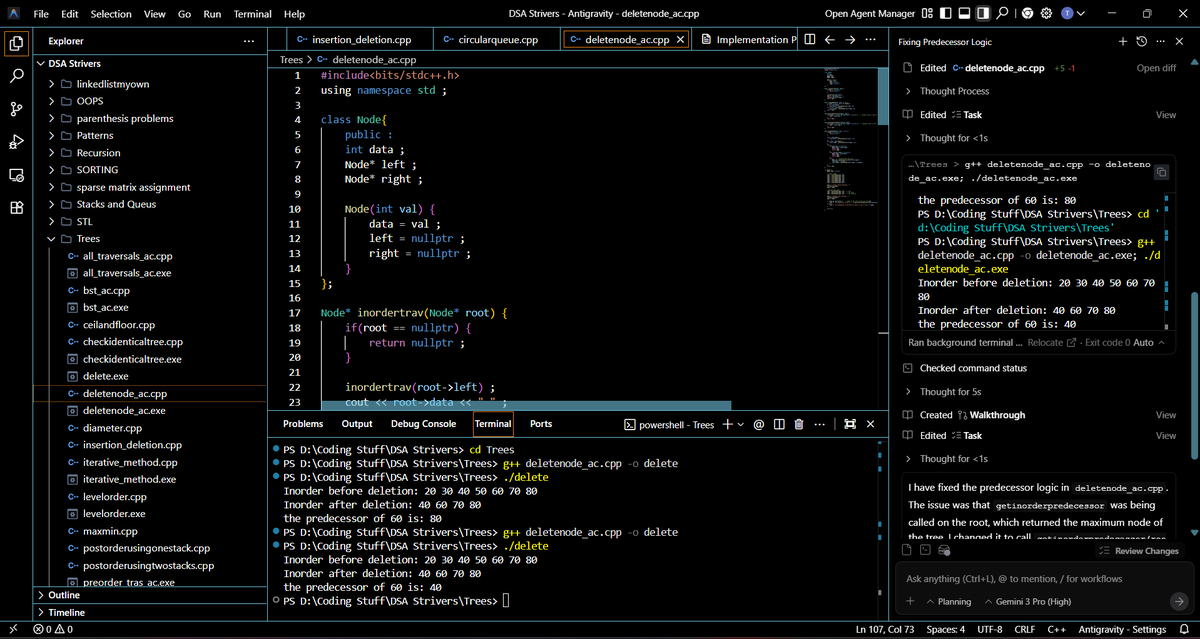The height and width of the screenshot is (639, 1200).
Task: Mention with the @ icon in terminal toolbar
Action: point(758,424)
